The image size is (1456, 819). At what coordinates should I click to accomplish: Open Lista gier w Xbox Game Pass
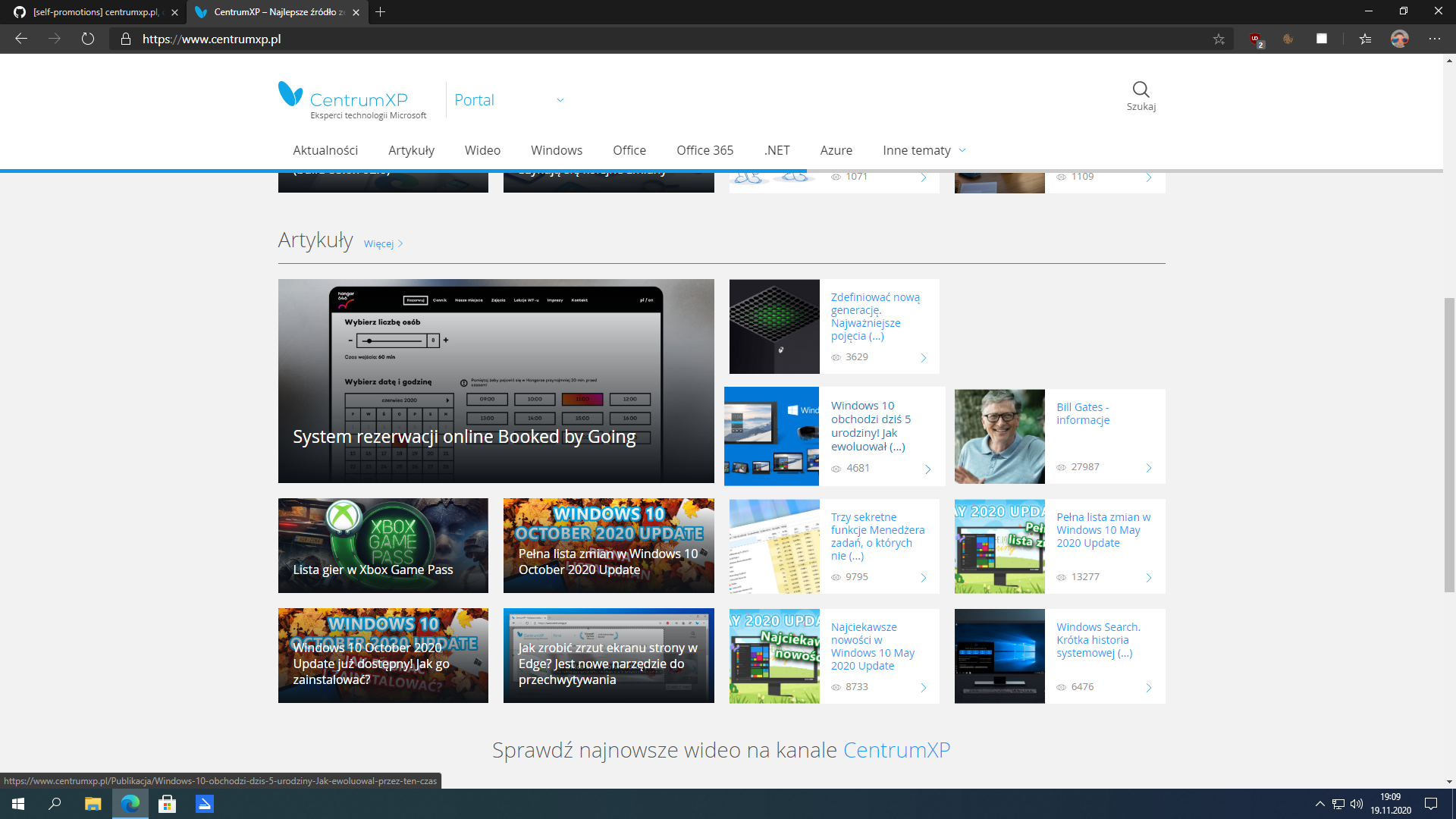click(x=383, y=545)
